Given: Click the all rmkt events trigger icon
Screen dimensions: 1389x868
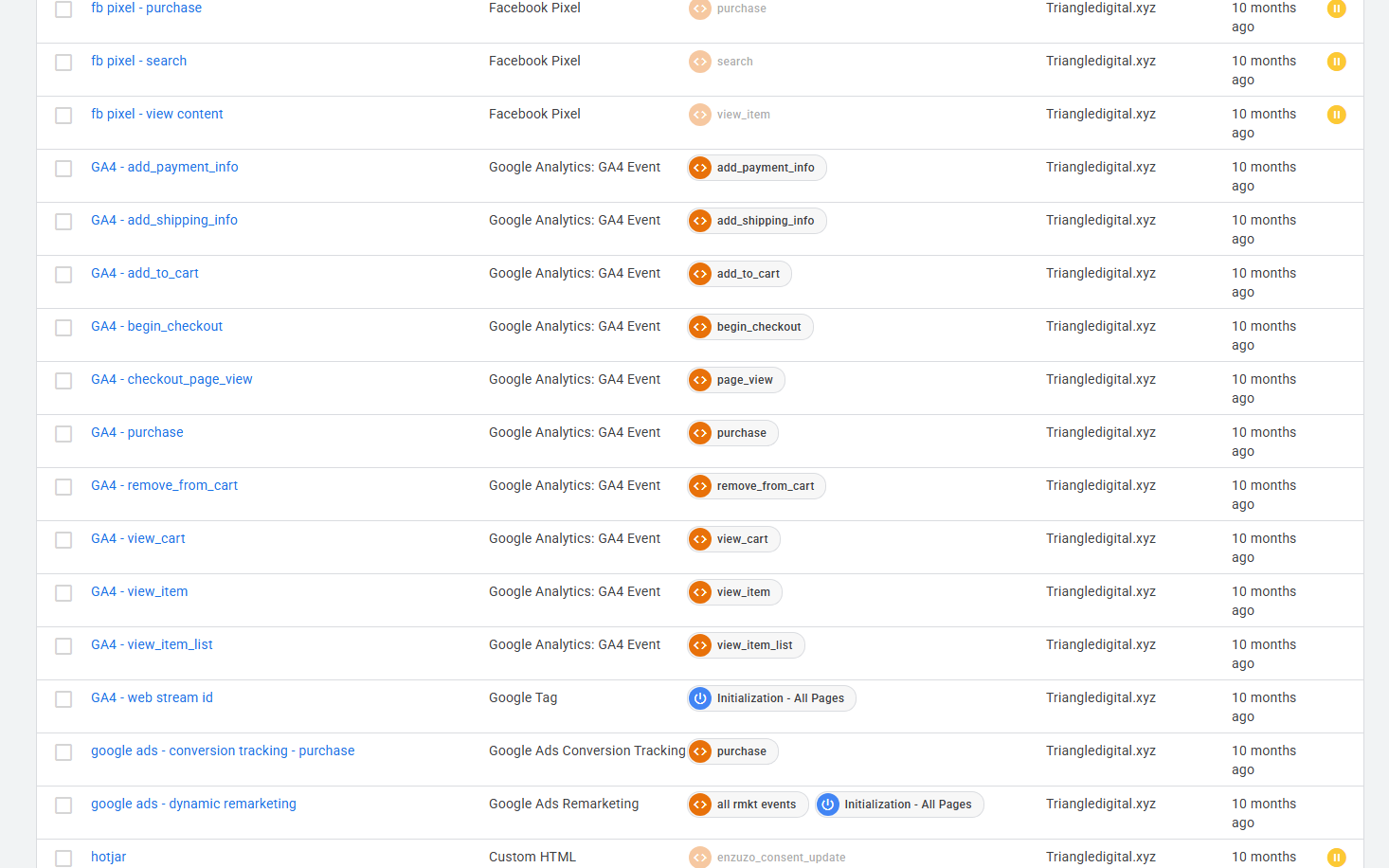Looking at the screenshot, I should tap(700, 805).
